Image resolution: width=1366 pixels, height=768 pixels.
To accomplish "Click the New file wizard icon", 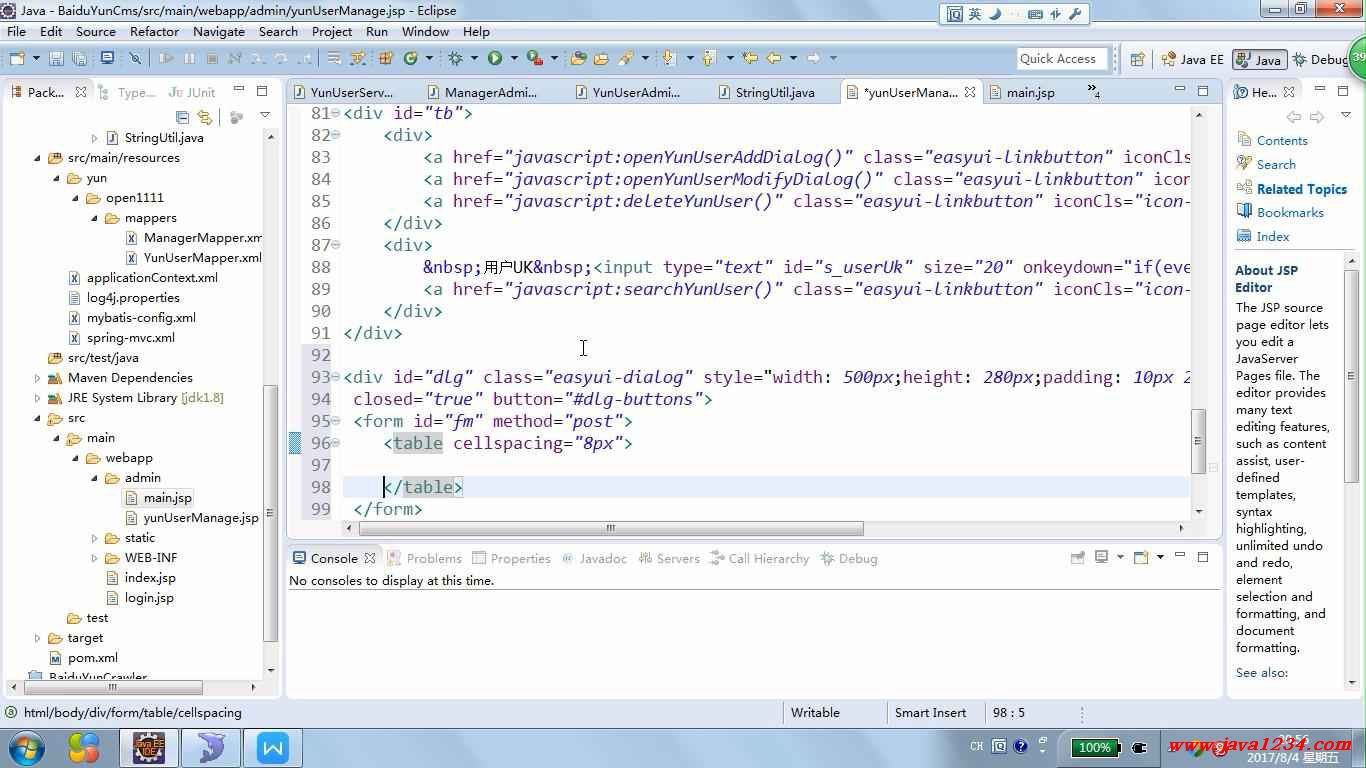I will tap(17, 58).
